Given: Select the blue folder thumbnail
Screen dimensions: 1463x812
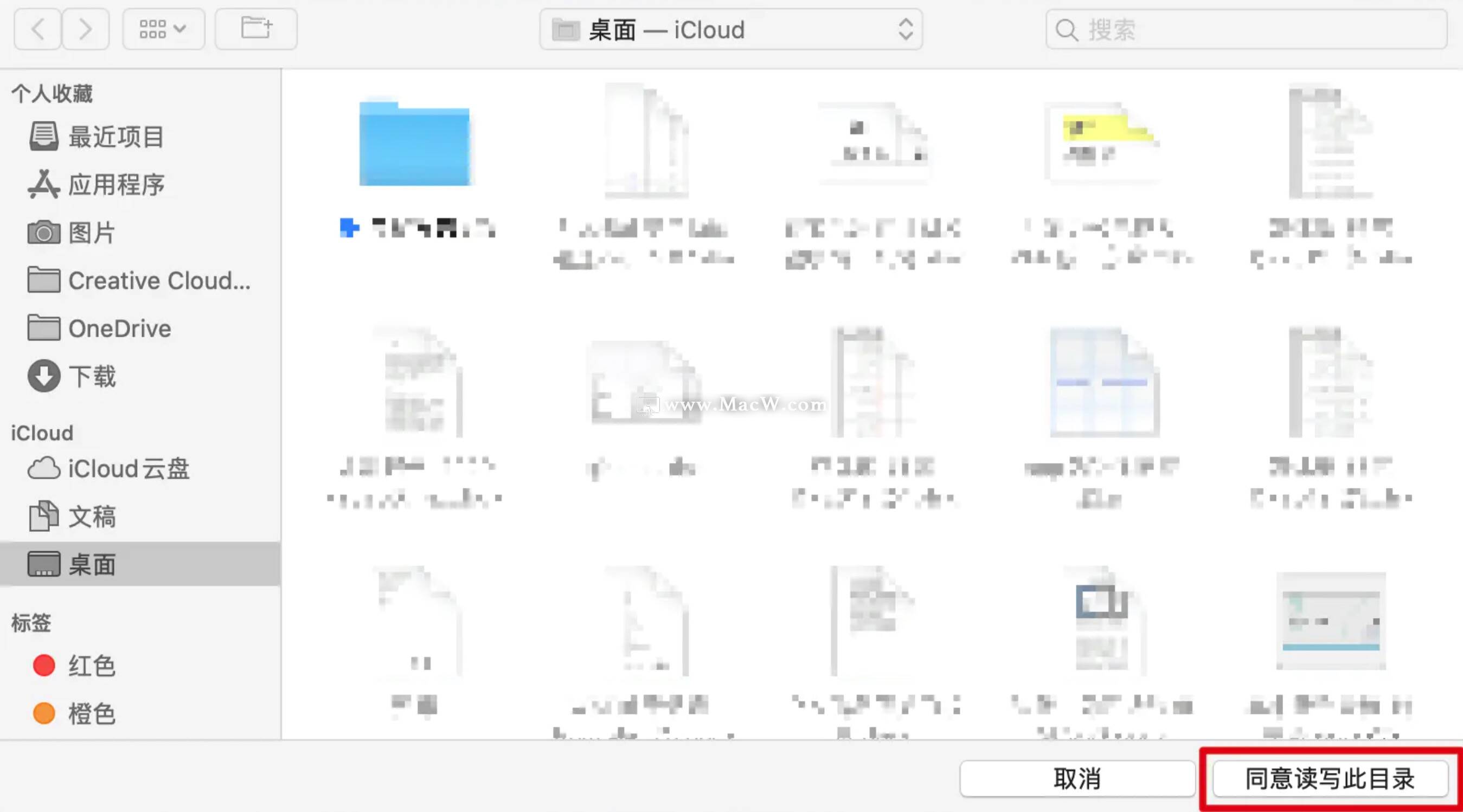Looking at the screenshot, I should point(415,144).
